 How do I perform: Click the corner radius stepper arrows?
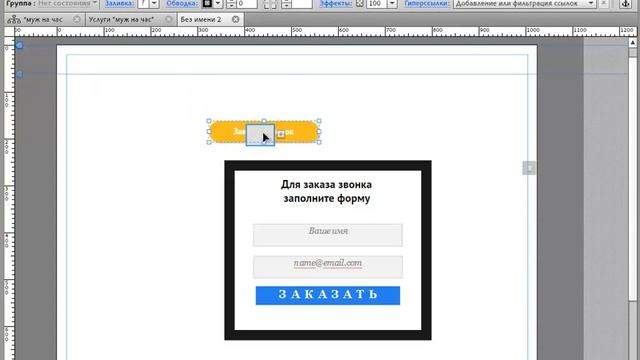[x=287, y=4]
